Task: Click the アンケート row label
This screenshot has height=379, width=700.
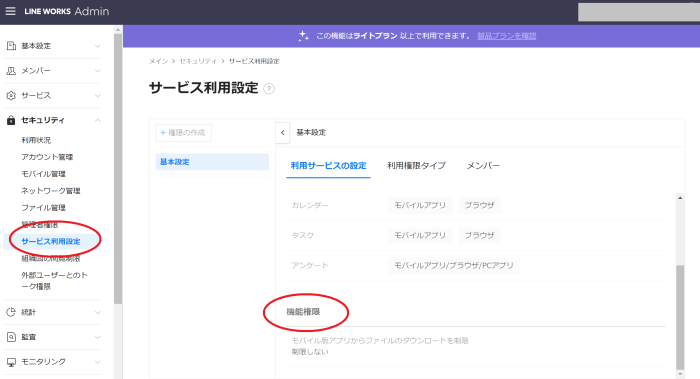Action: 310,265
